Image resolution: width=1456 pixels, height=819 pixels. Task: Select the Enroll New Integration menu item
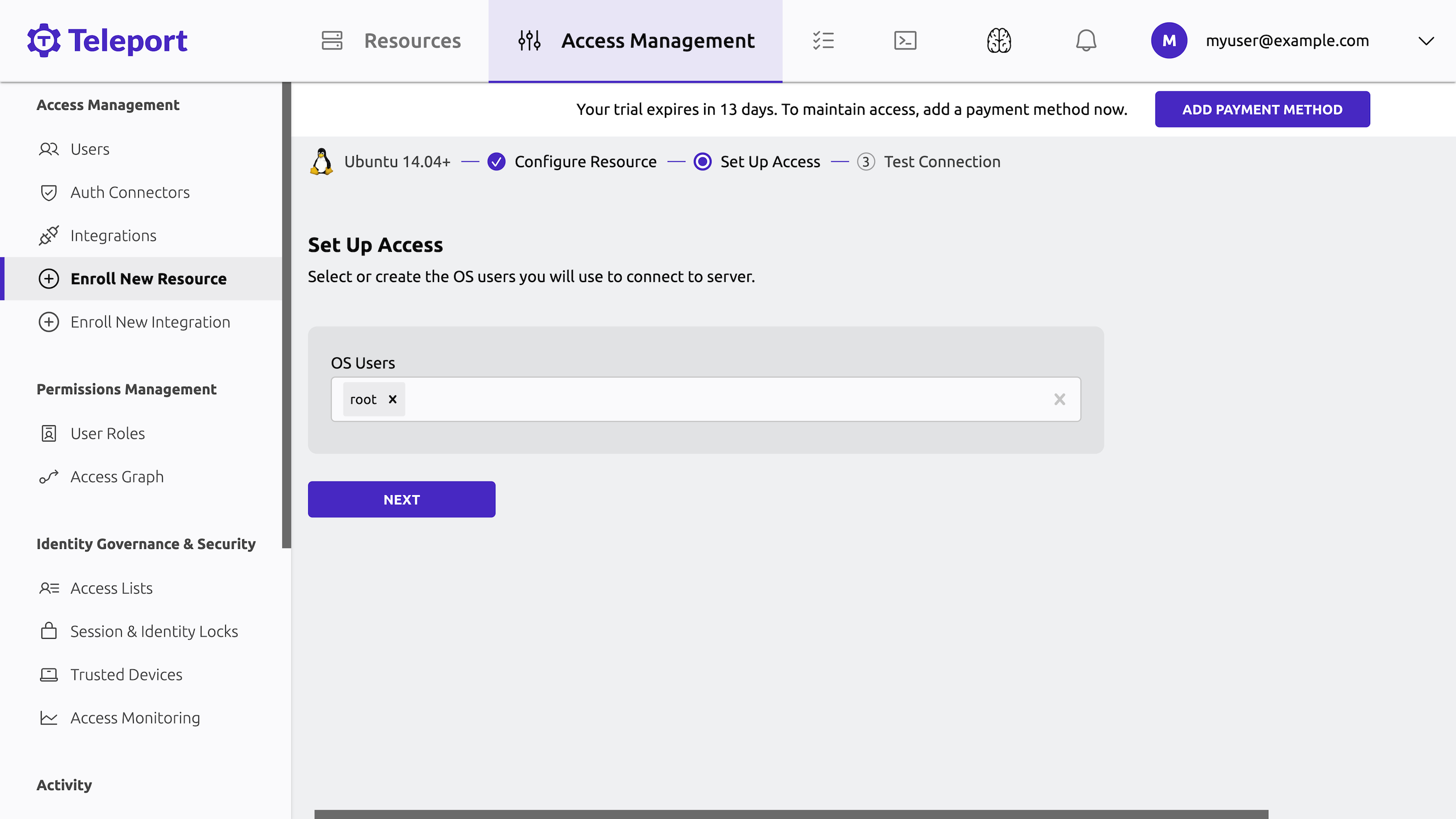click(150, 321)
